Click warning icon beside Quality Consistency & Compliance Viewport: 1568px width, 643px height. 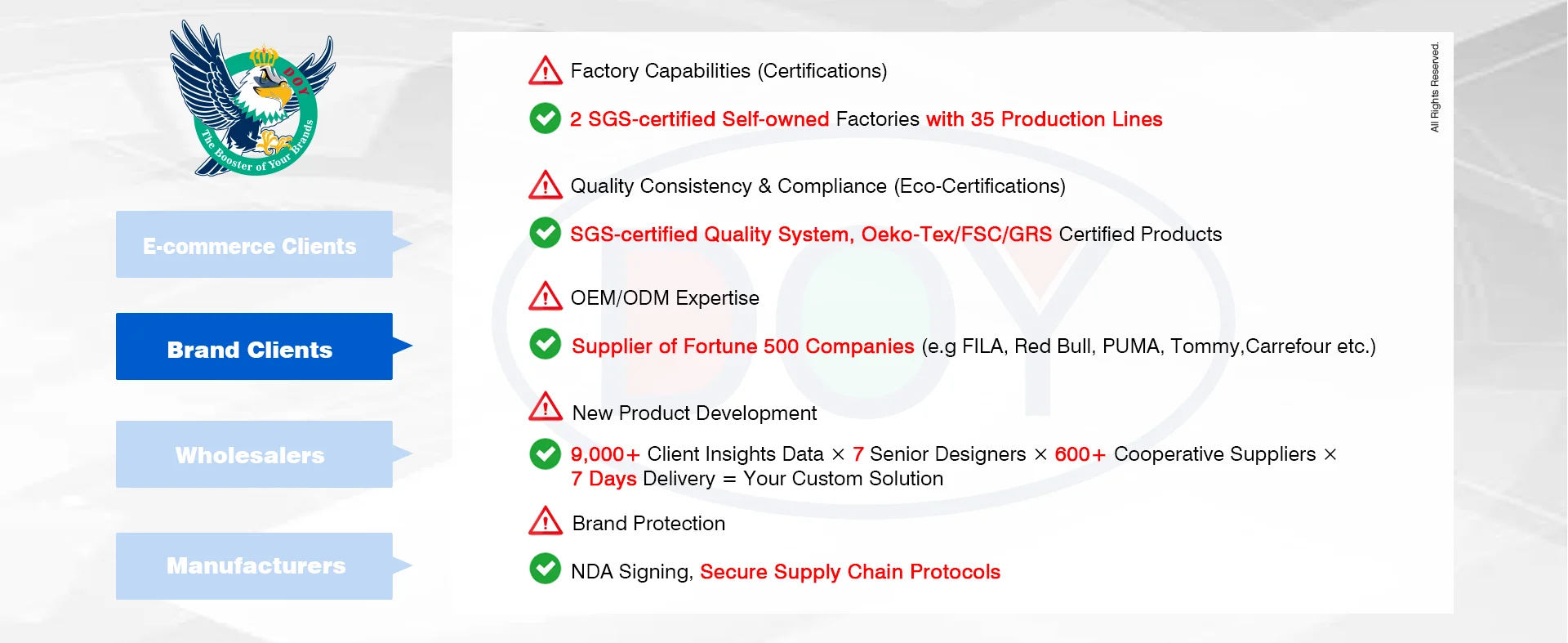[x=545, y=185]
